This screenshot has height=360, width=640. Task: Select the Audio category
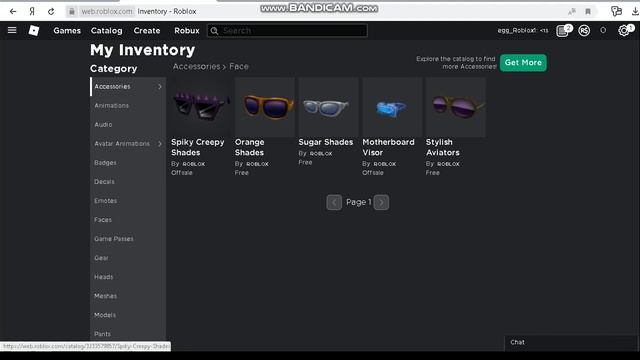tap(103, 124)
